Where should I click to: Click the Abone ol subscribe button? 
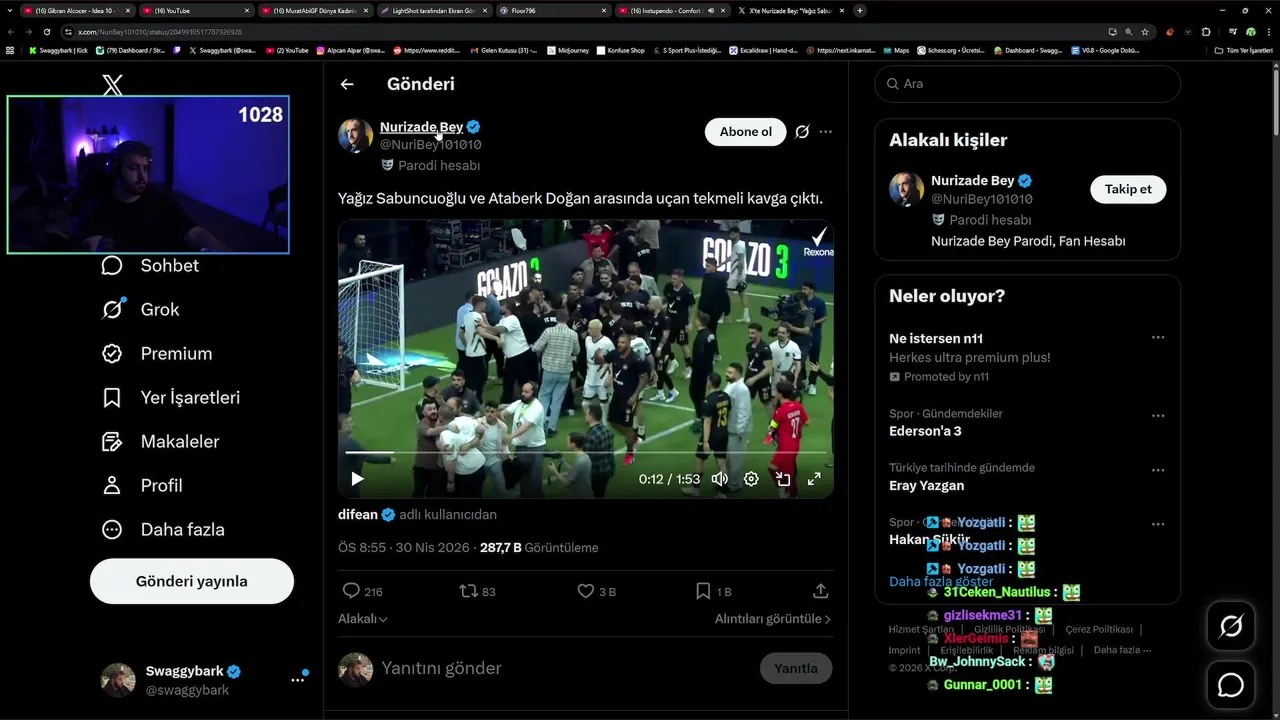pyautogui.click(x=746, y=132)
